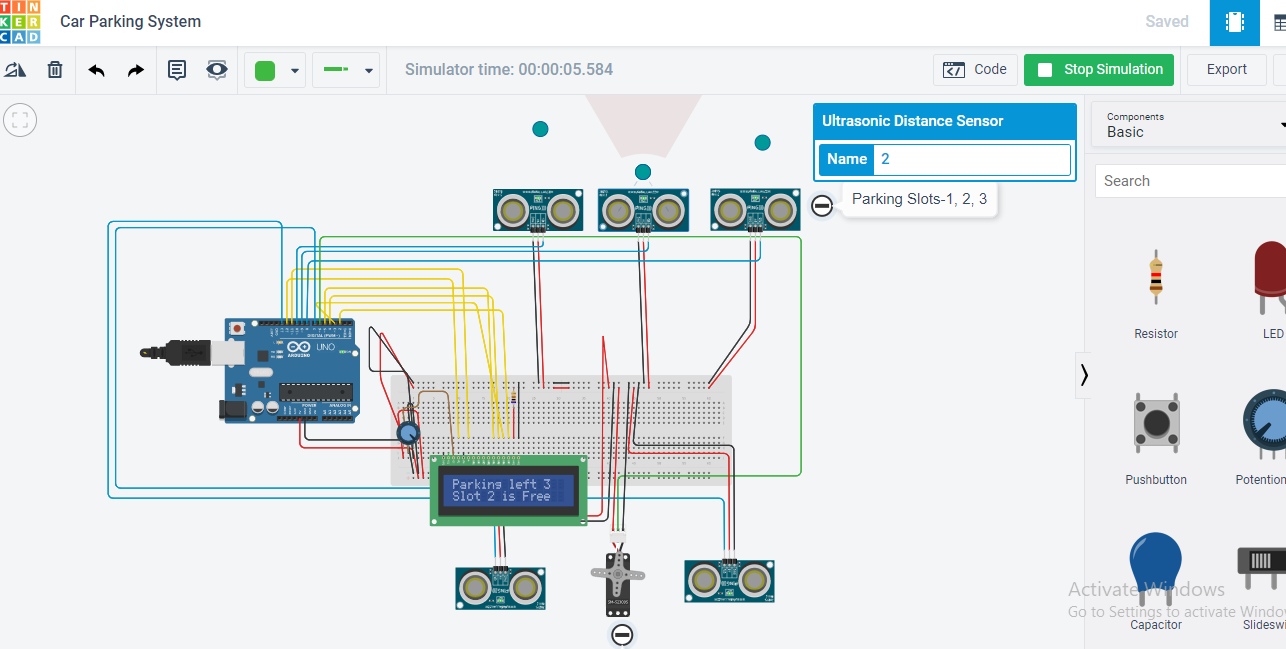The width and height of the screenshot is (1286, 649).
Task: Redo the last action
Action: (x=136, y=70)
